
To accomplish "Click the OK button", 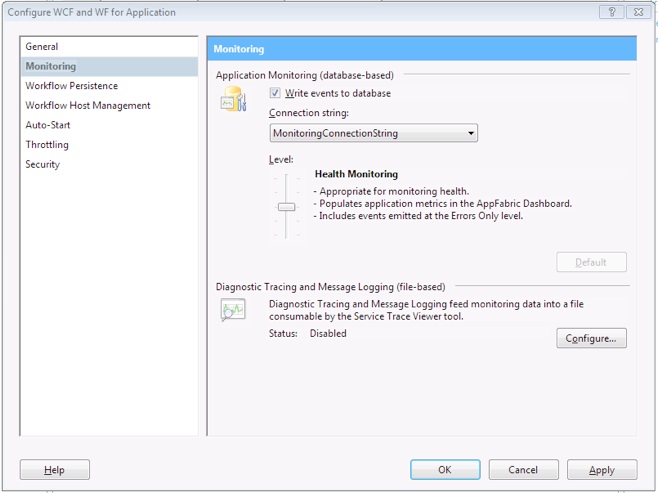I will coord(445,469).
